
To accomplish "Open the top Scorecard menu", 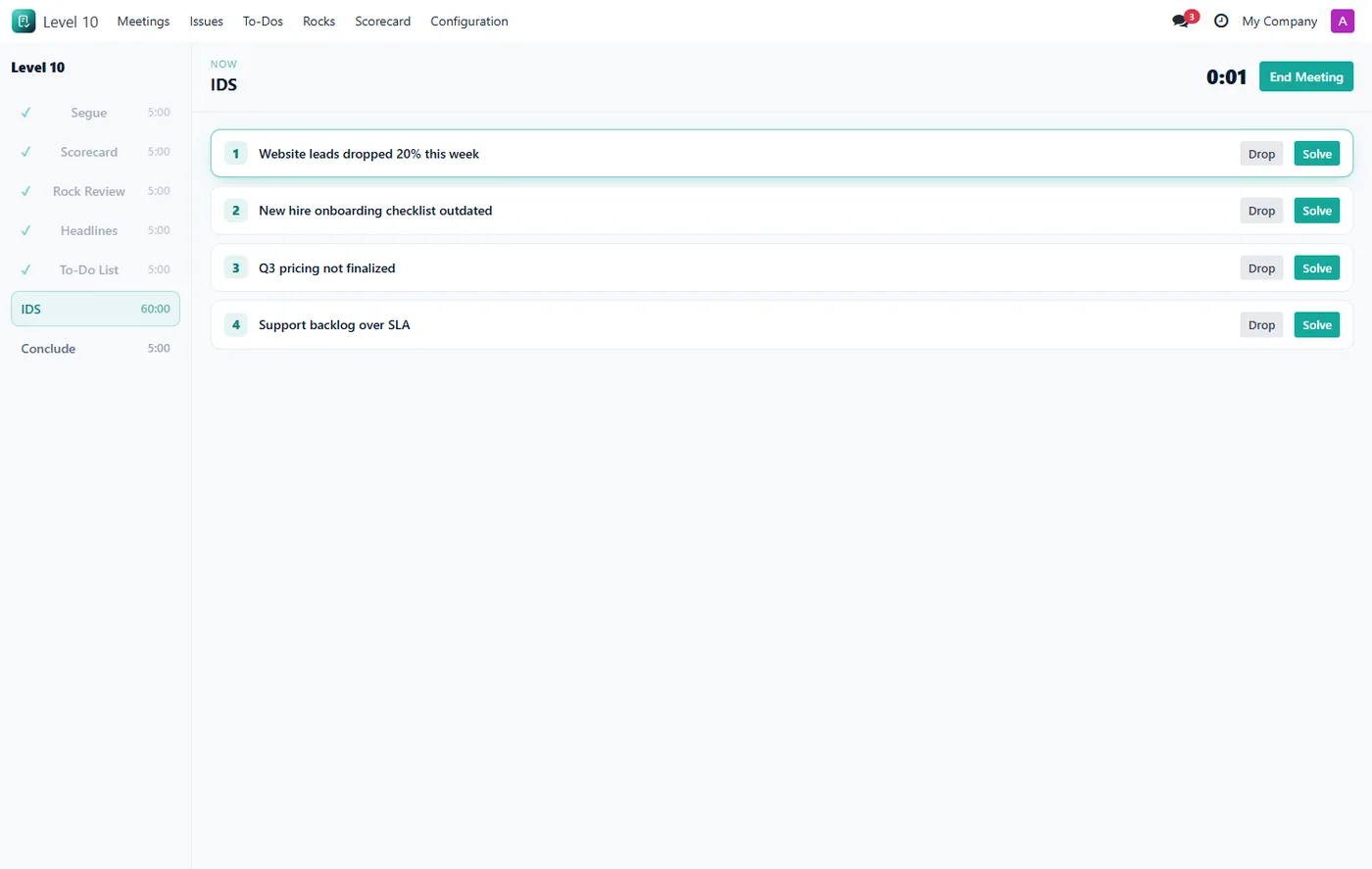I will (x=382, y=21).
